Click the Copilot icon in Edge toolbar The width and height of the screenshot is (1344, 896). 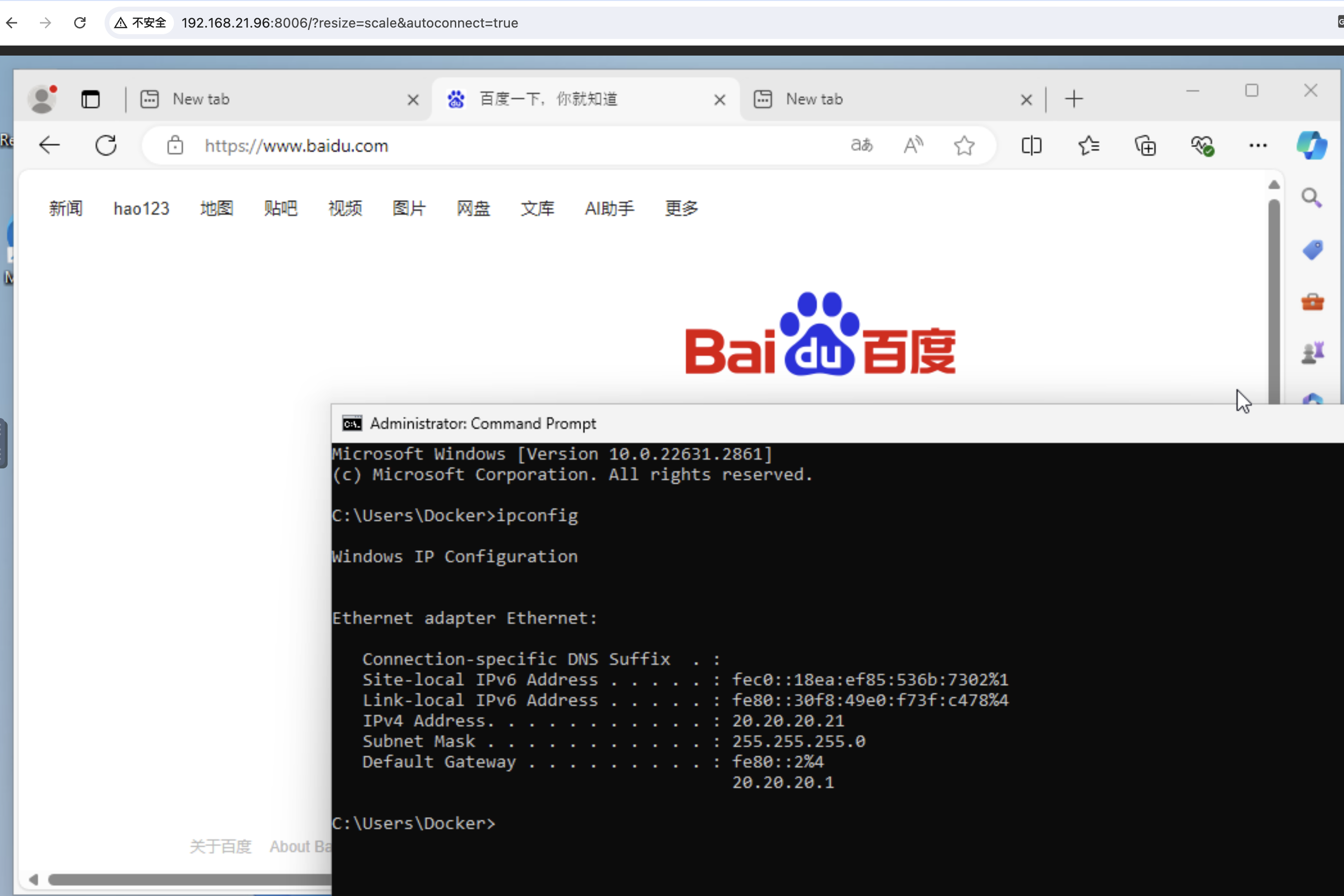coord(1311,146)
